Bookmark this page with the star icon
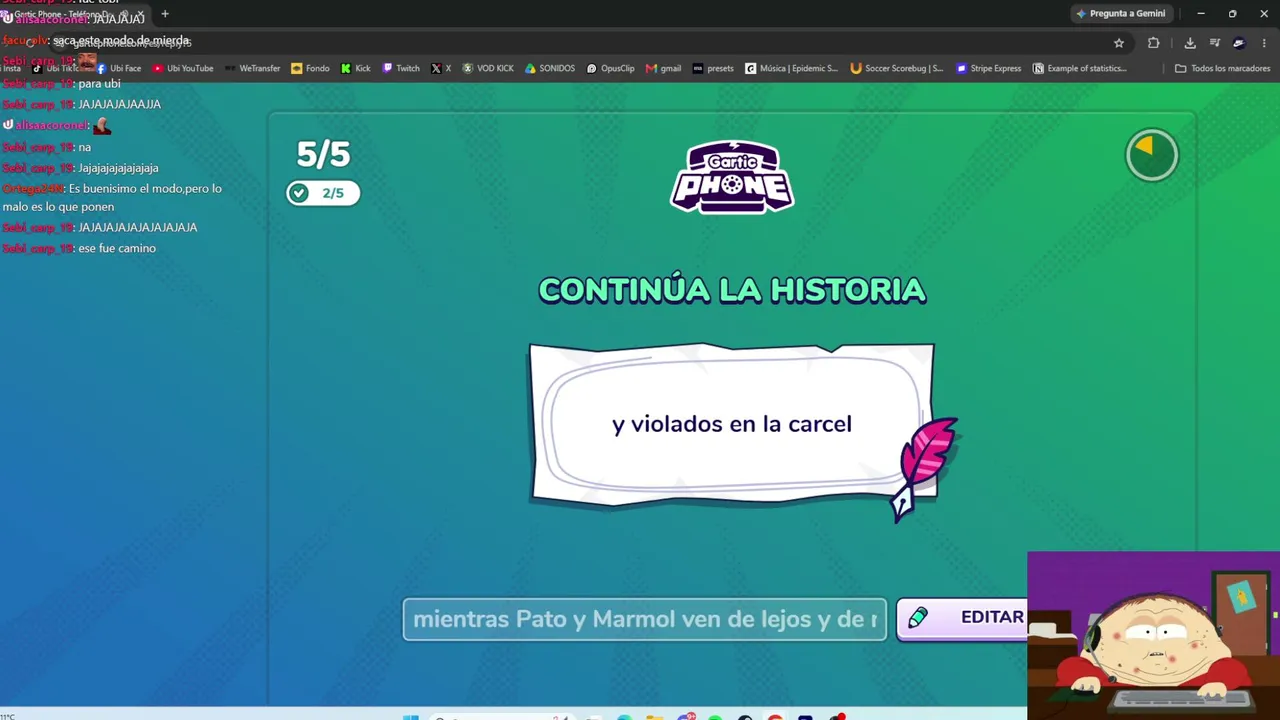 pos(1119,43)
